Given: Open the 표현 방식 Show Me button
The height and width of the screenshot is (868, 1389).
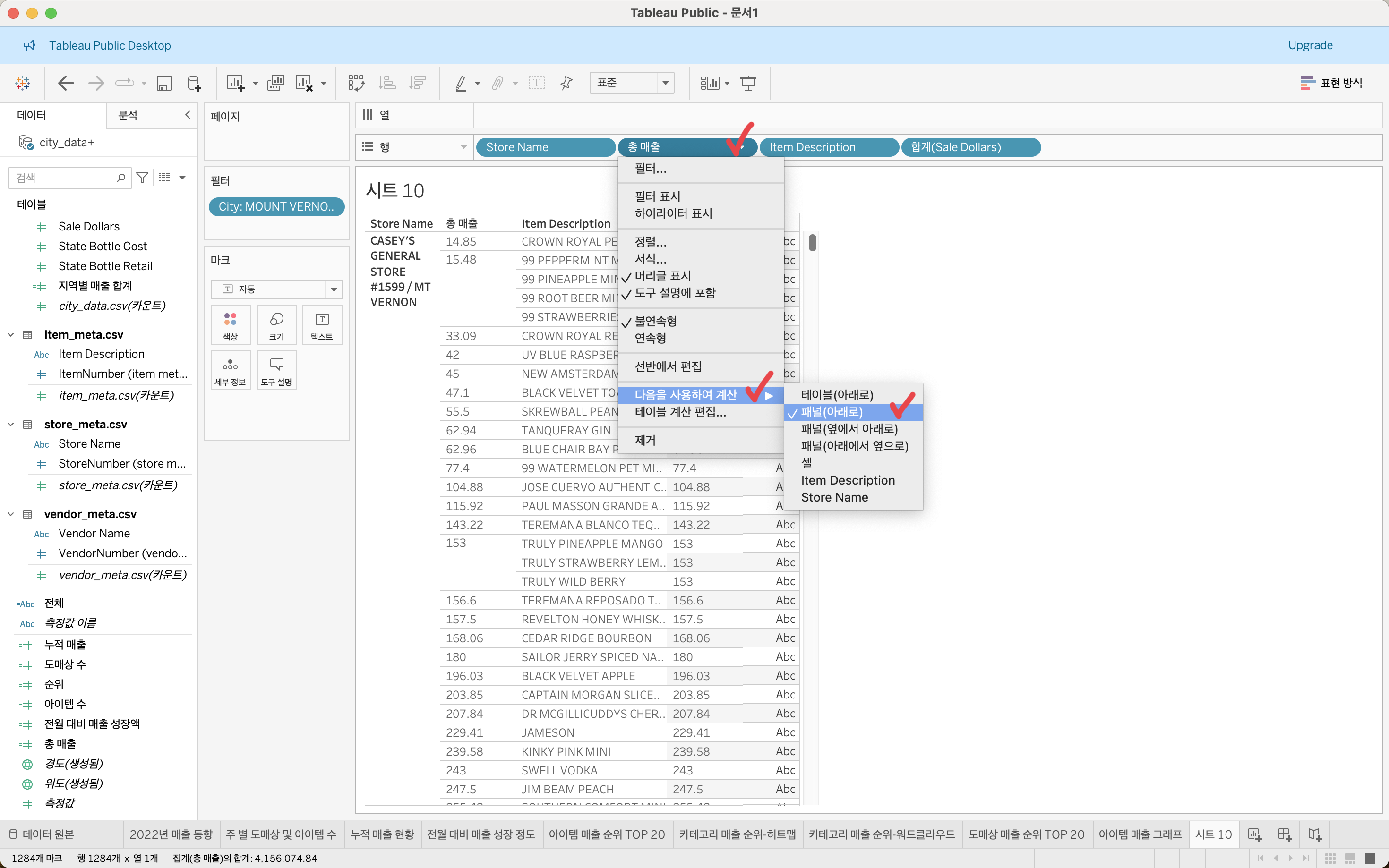Looking at the screenshot, I should [x=1331, y=83].
